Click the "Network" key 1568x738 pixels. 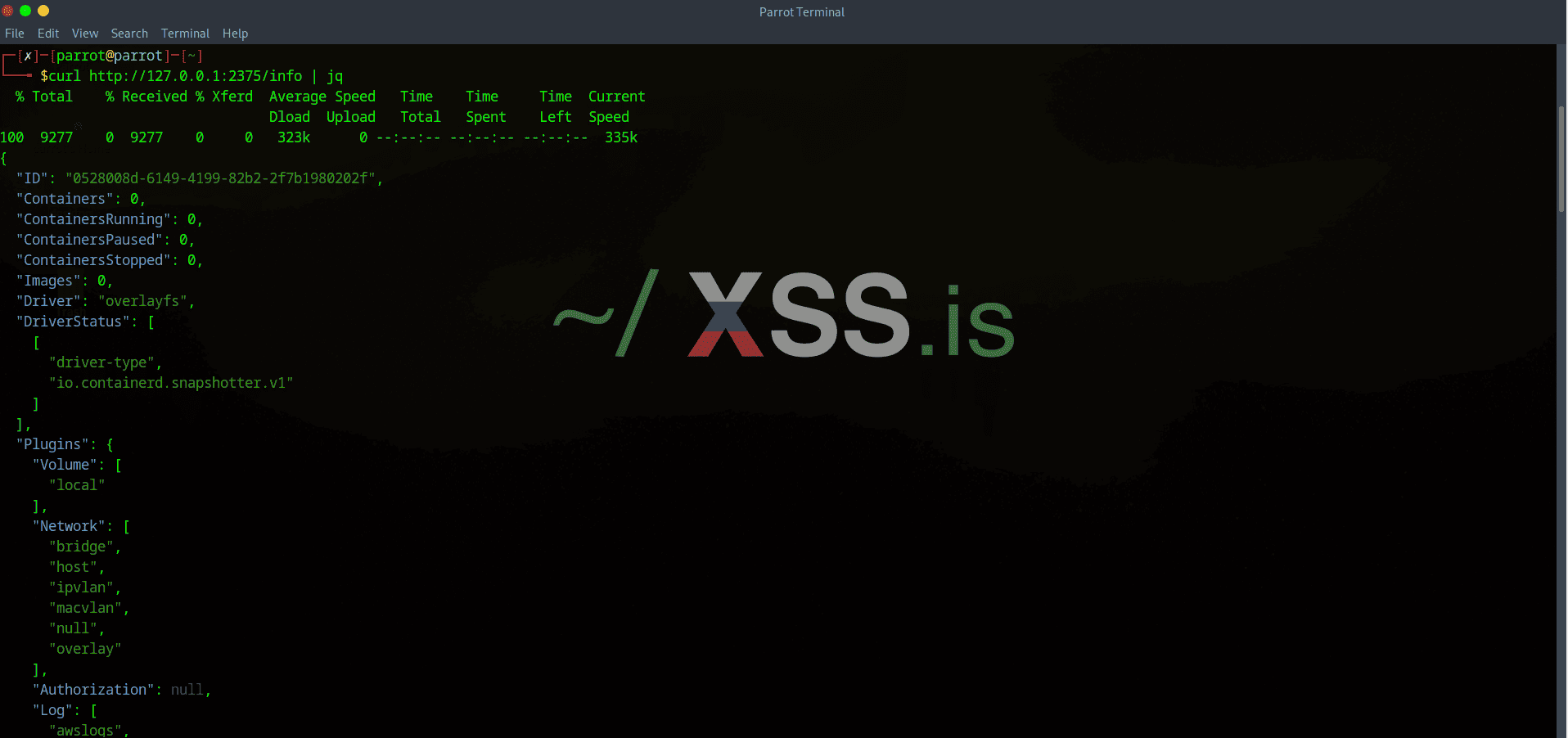coord(69,526)
